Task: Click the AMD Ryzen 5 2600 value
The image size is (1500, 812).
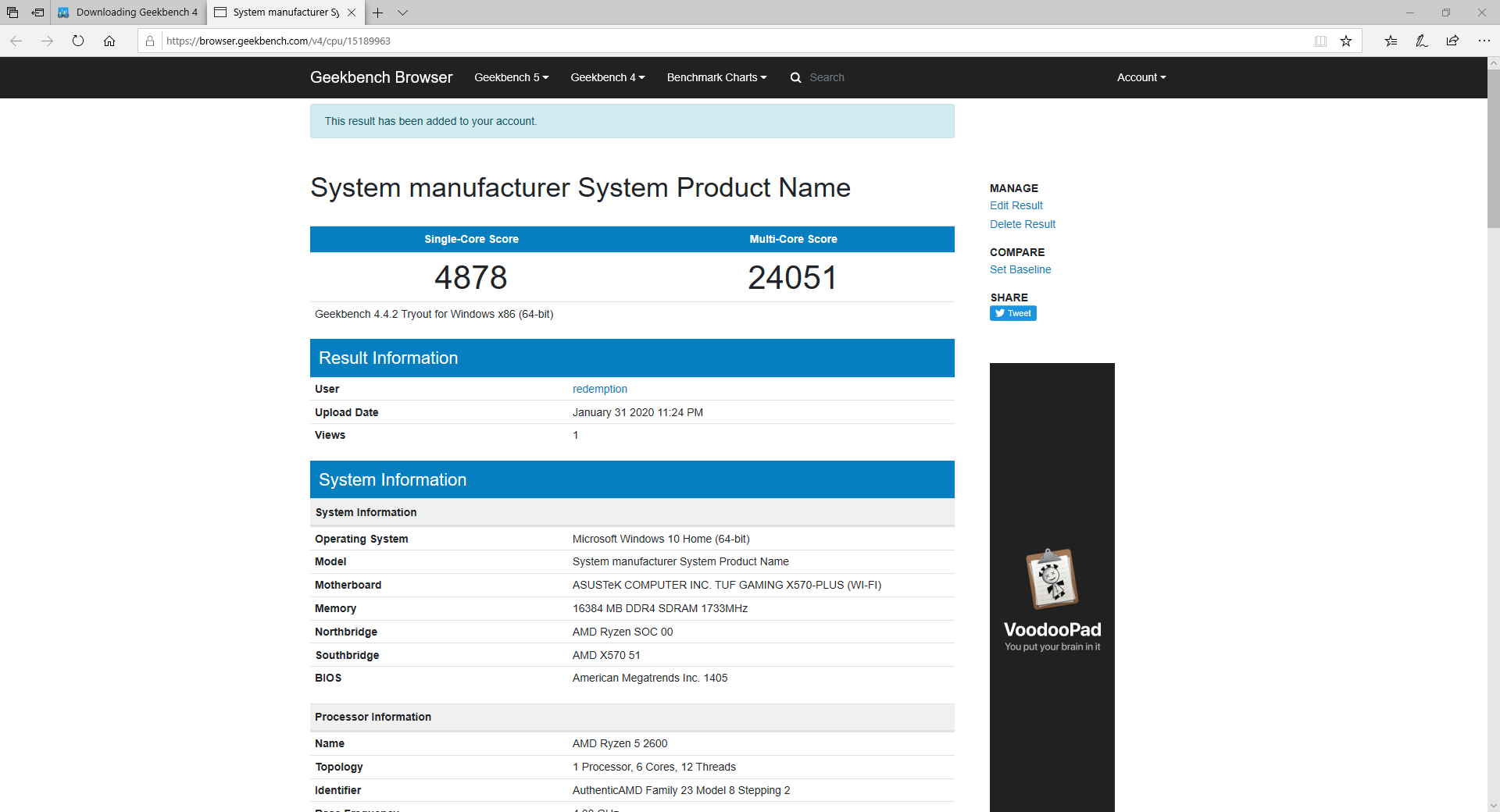Action: (x=620, y=743)
